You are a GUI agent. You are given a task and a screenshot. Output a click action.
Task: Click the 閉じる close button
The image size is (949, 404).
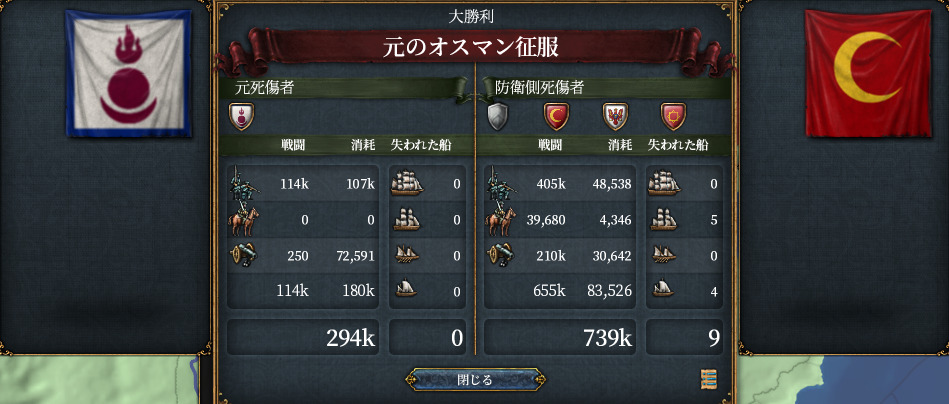pyautogui.click(x=475, y=380)
